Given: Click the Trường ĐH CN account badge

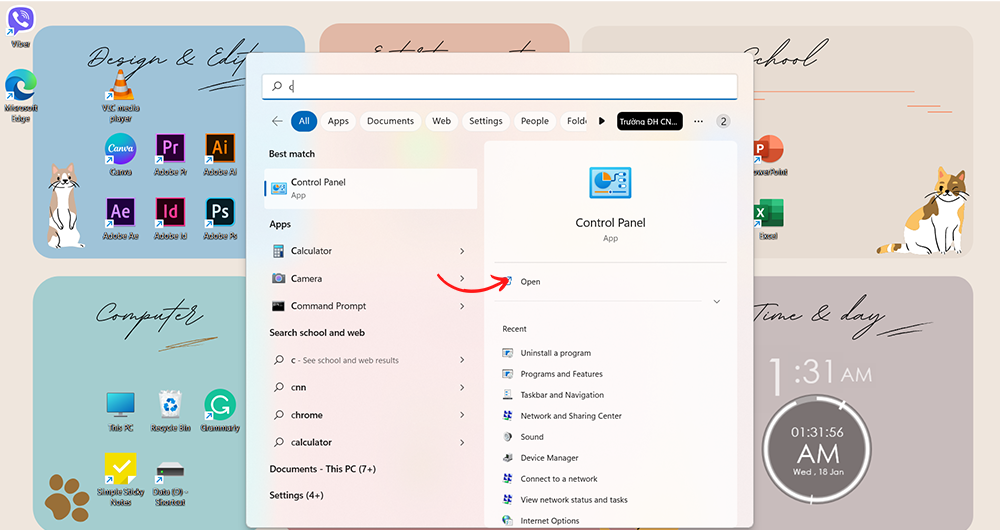Looking at the screenshot, I should (x=649, y=121).
